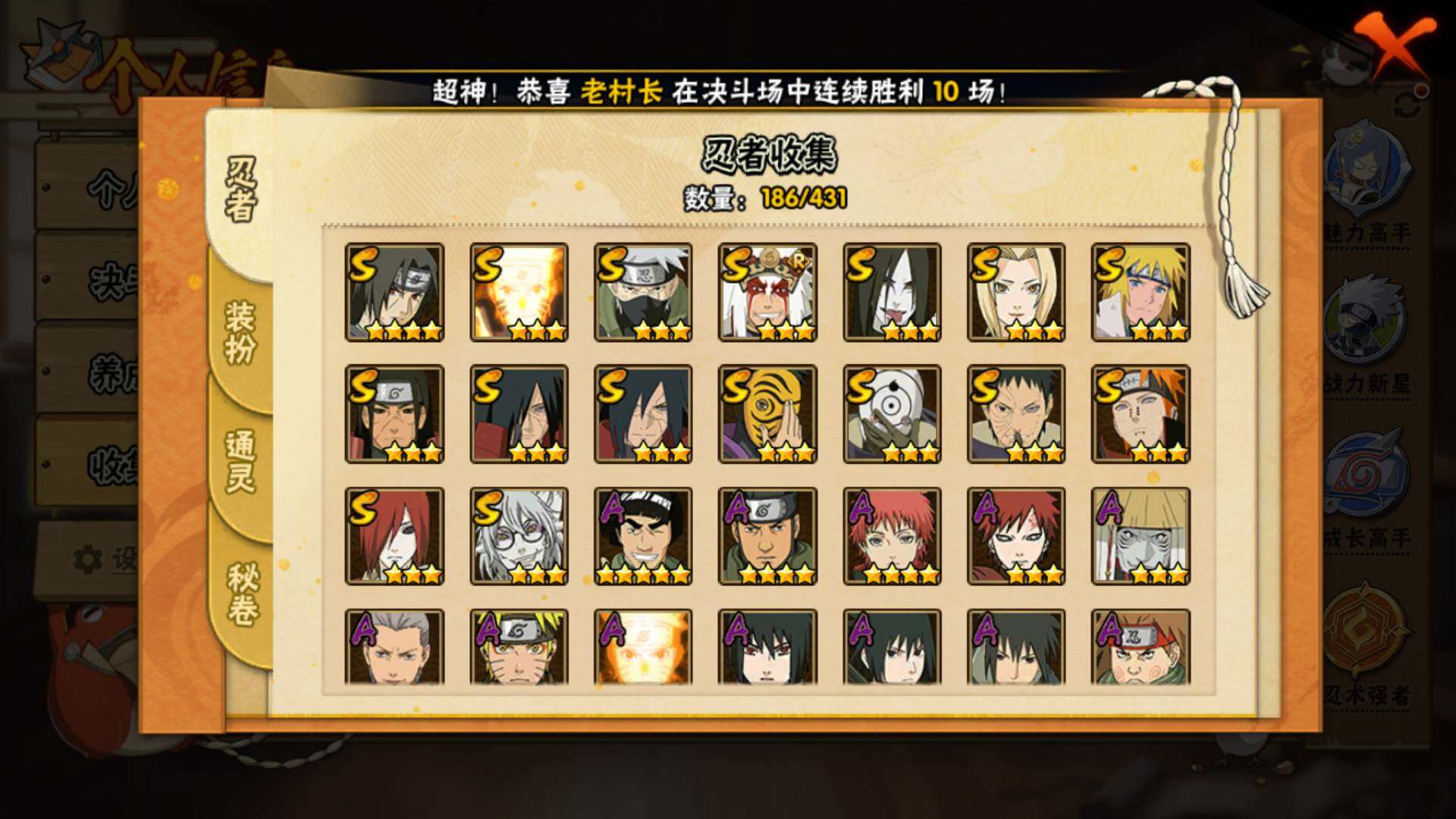Open the Orochimaru S-rank ninja card

coord(892,293)
